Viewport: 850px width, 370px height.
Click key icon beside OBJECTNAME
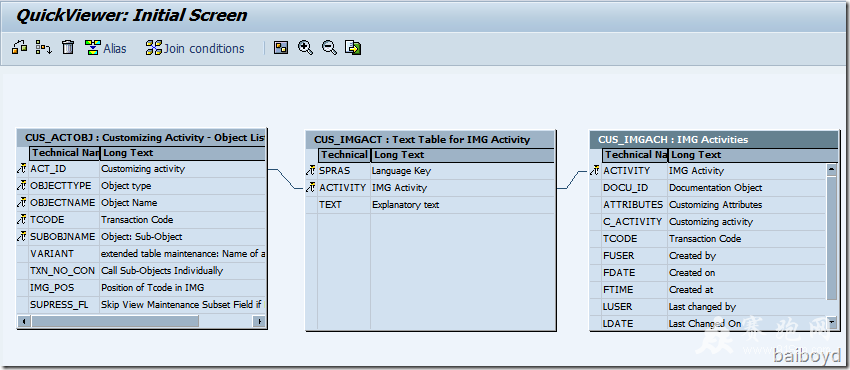pos(22,203)
